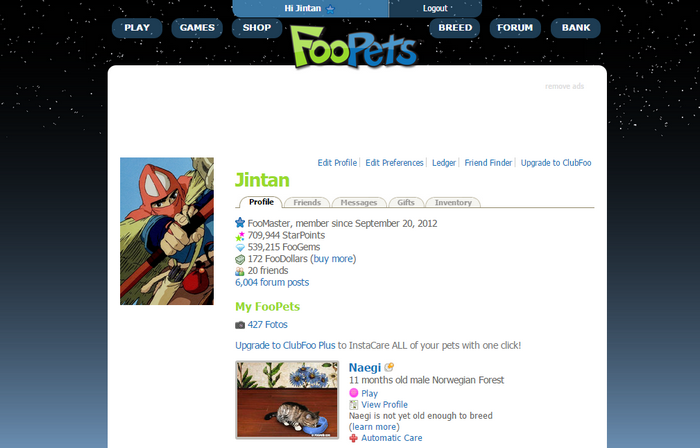Click the FooGems diamond icon
The image size is (700, 448).
(240, 247)
